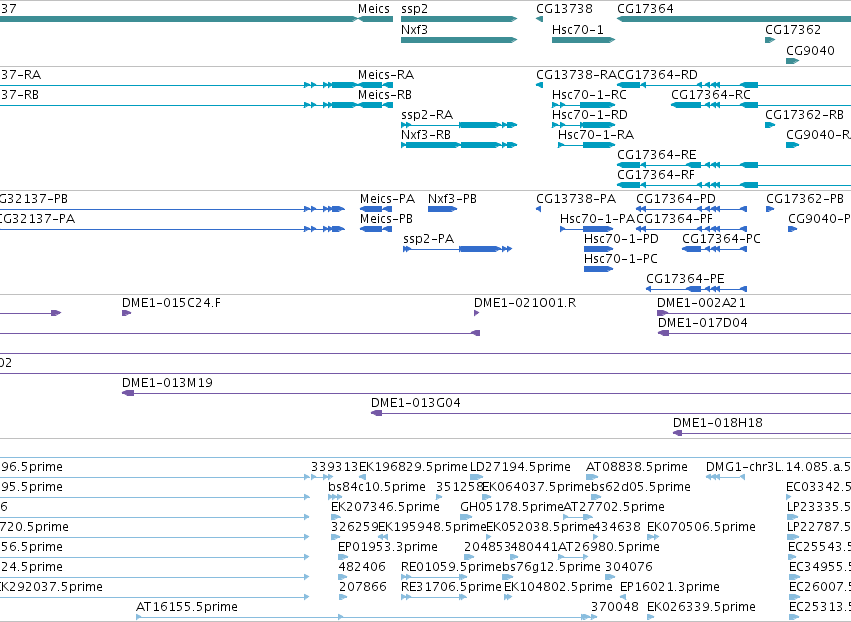Click protein Hsc70-1-PD

(x=621, y=239)
